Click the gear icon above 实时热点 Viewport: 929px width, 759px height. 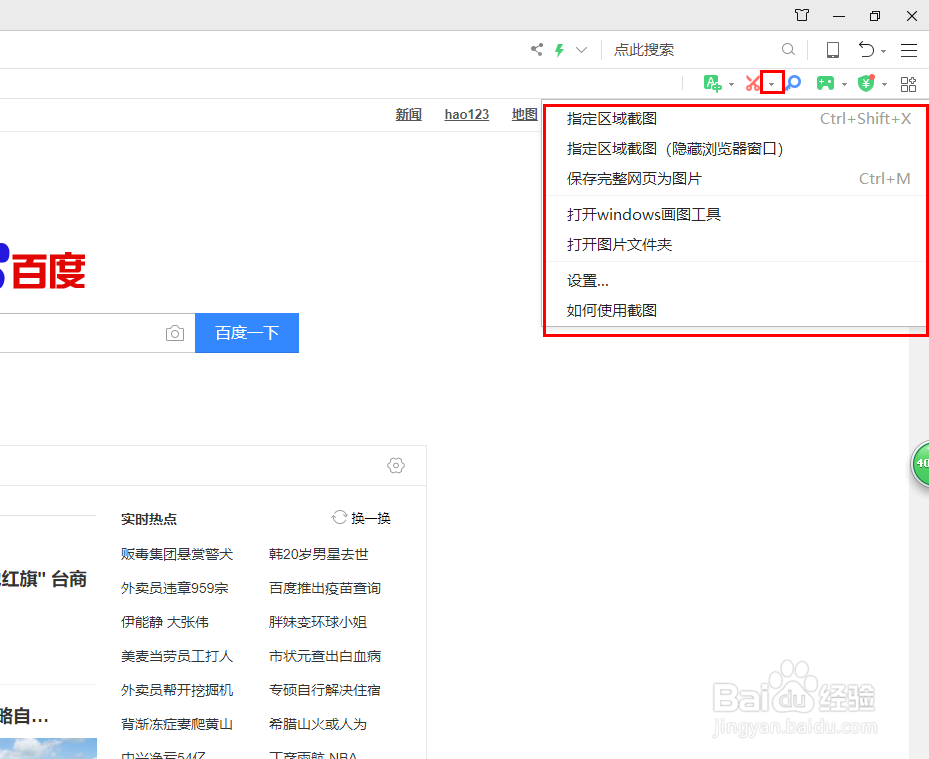click(x=395, y=465)
